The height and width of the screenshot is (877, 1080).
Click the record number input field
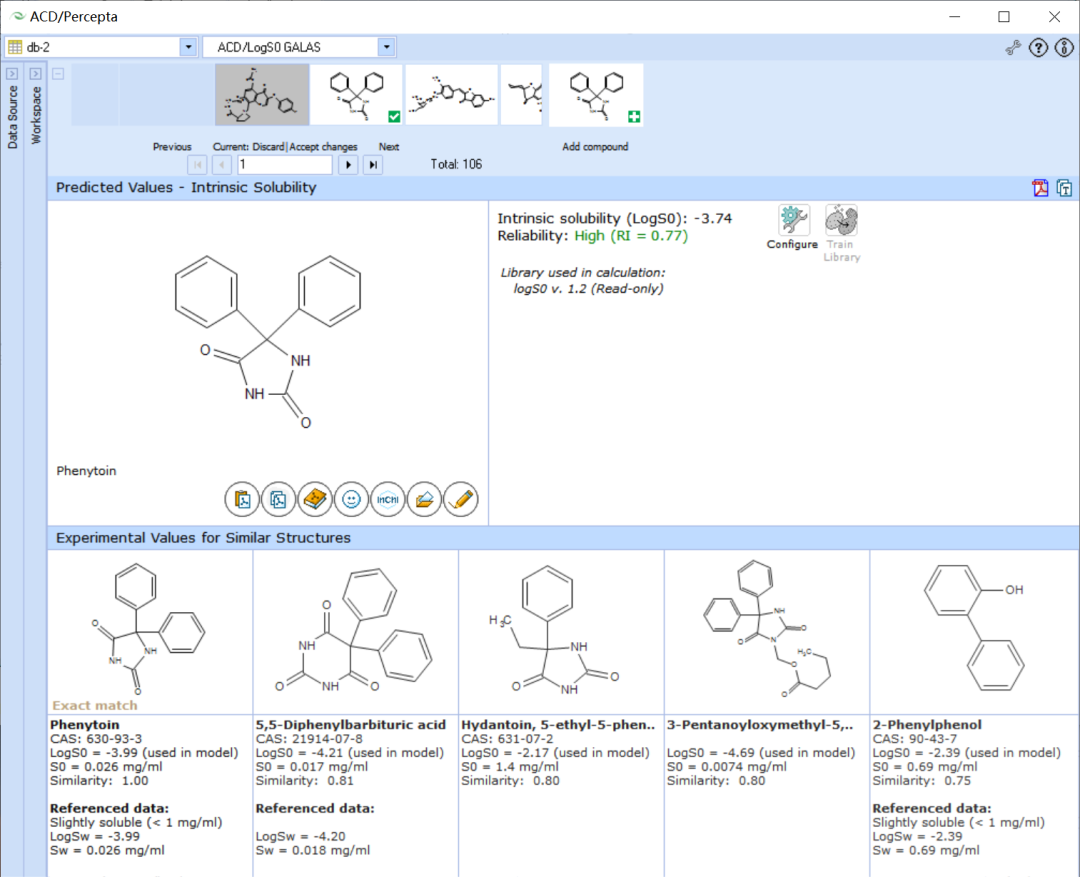coord(285,165)
